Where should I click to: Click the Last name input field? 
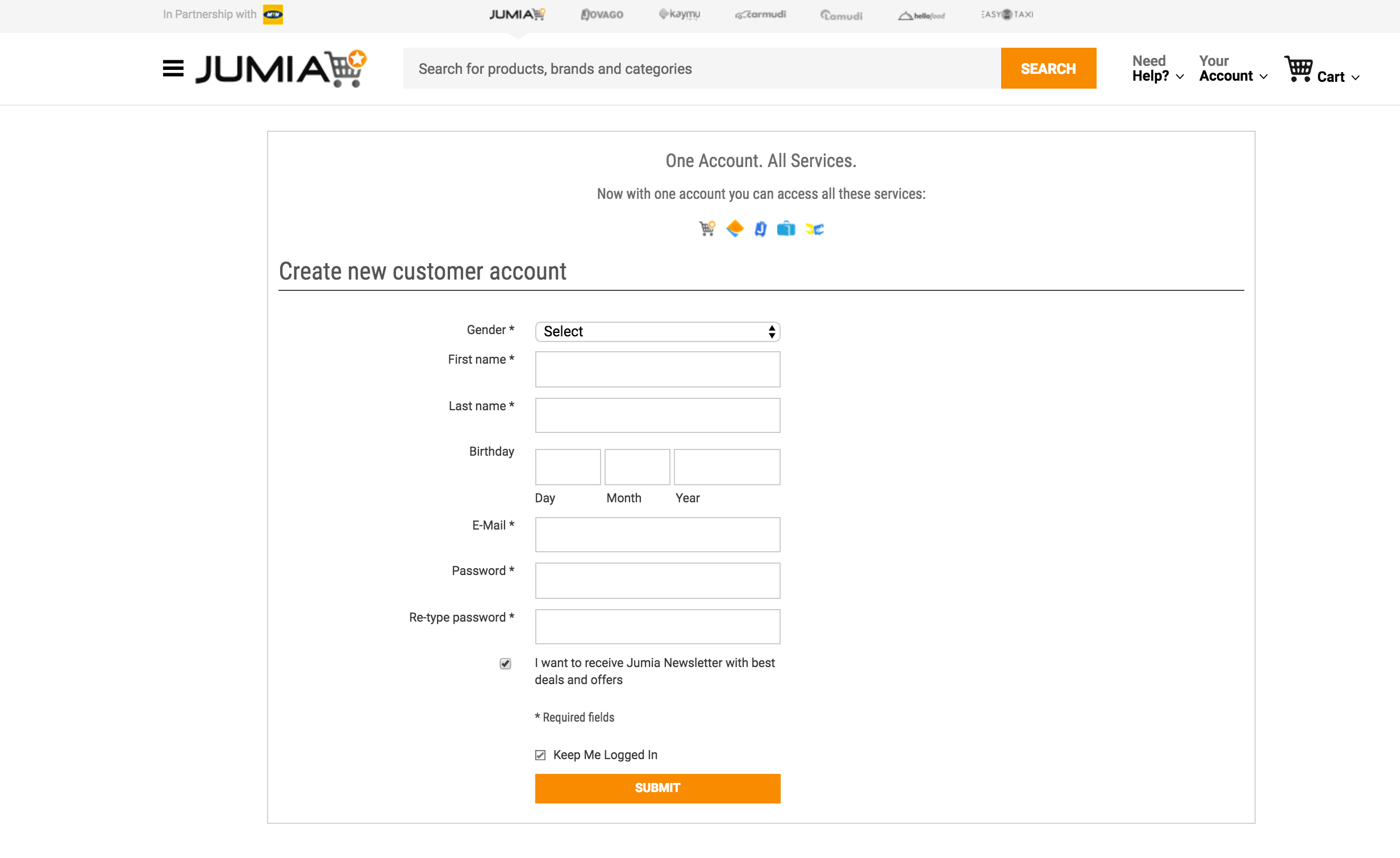(657, 415)
